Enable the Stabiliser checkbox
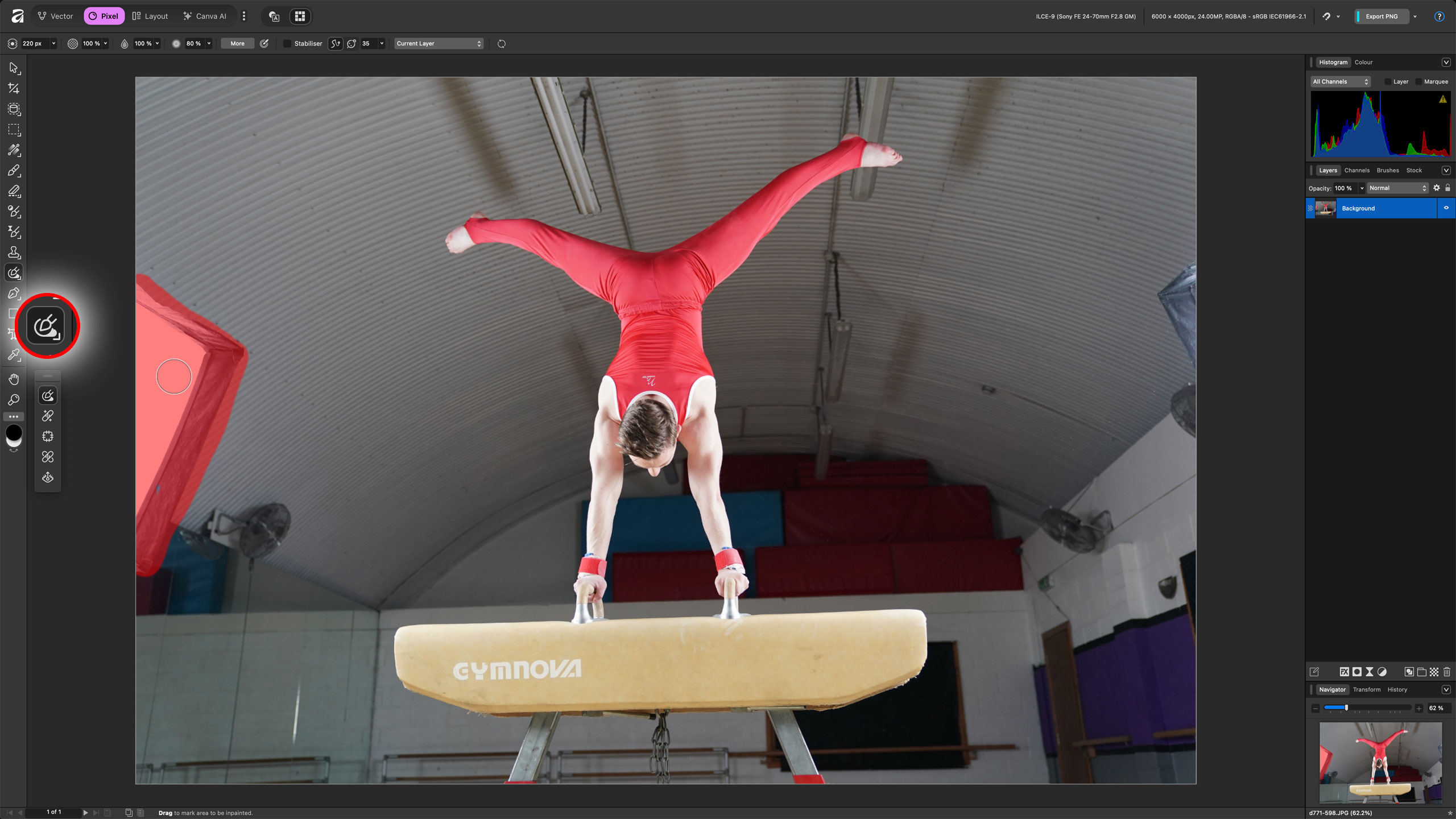Image resolution: width=1456 pixels, height=819 pixels. [x=287, y=44]
